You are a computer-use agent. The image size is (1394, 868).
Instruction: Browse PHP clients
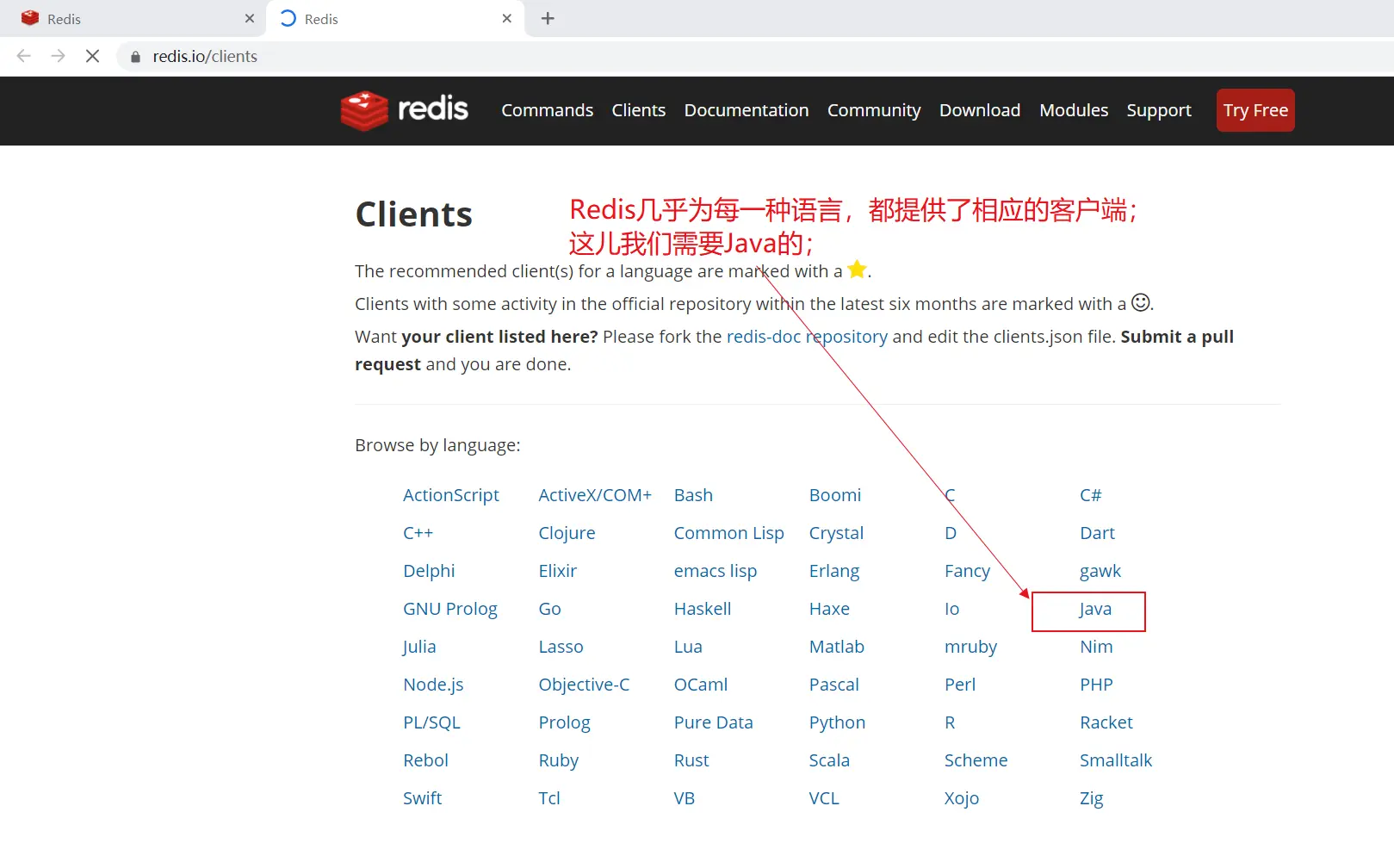tap(1096, 685)
